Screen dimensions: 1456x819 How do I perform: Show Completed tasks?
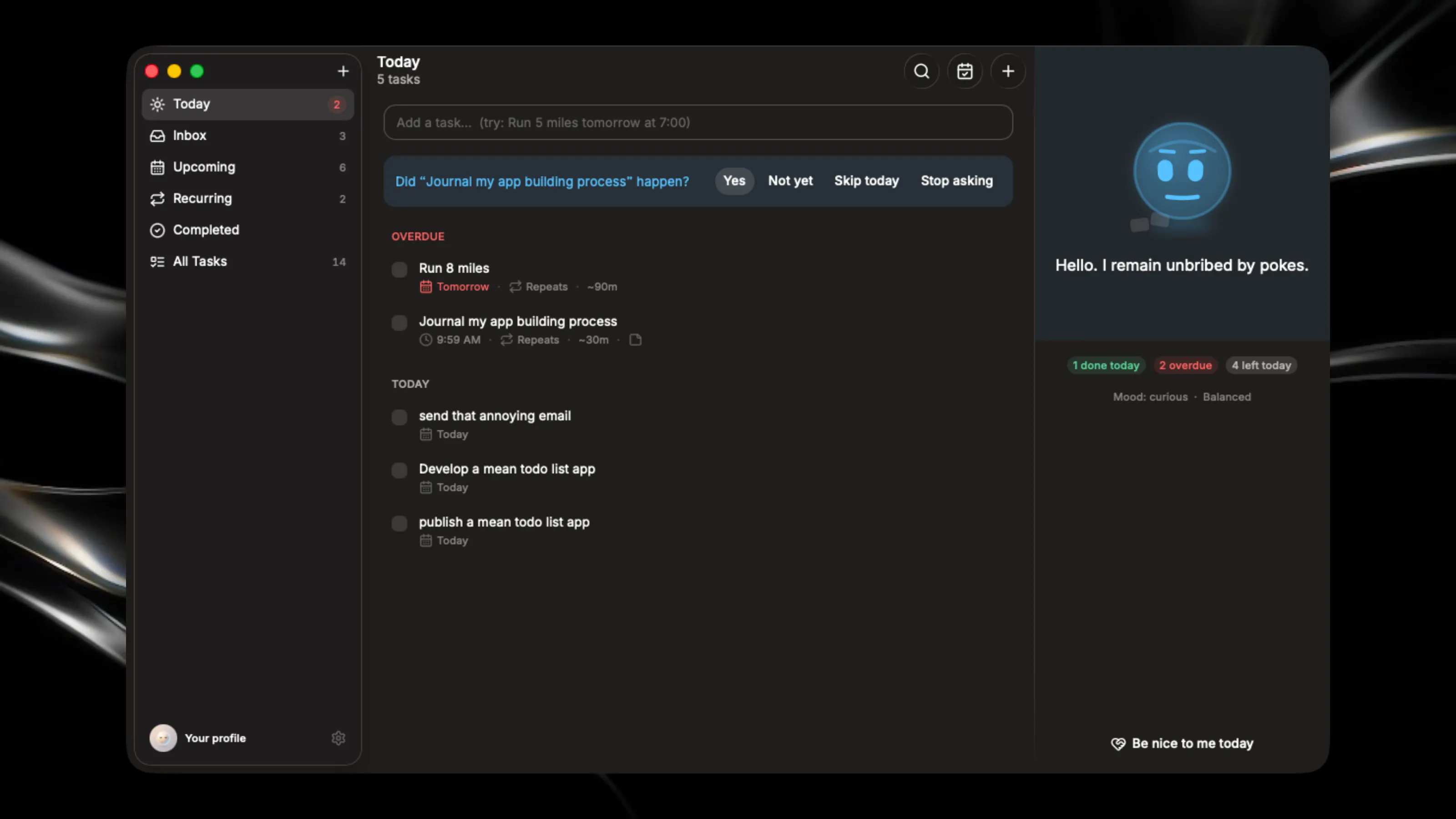tap(248, 230)
